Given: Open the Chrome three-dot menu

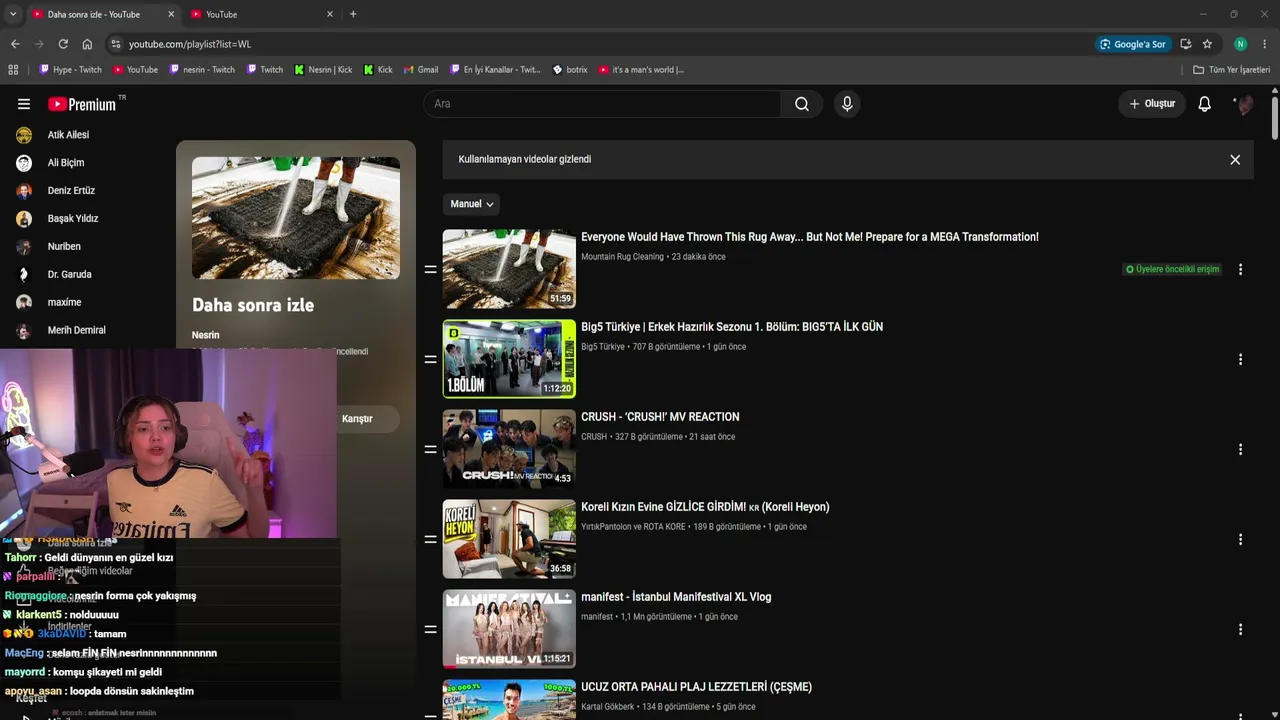Looking at the screenshot, I should 1265,44.
